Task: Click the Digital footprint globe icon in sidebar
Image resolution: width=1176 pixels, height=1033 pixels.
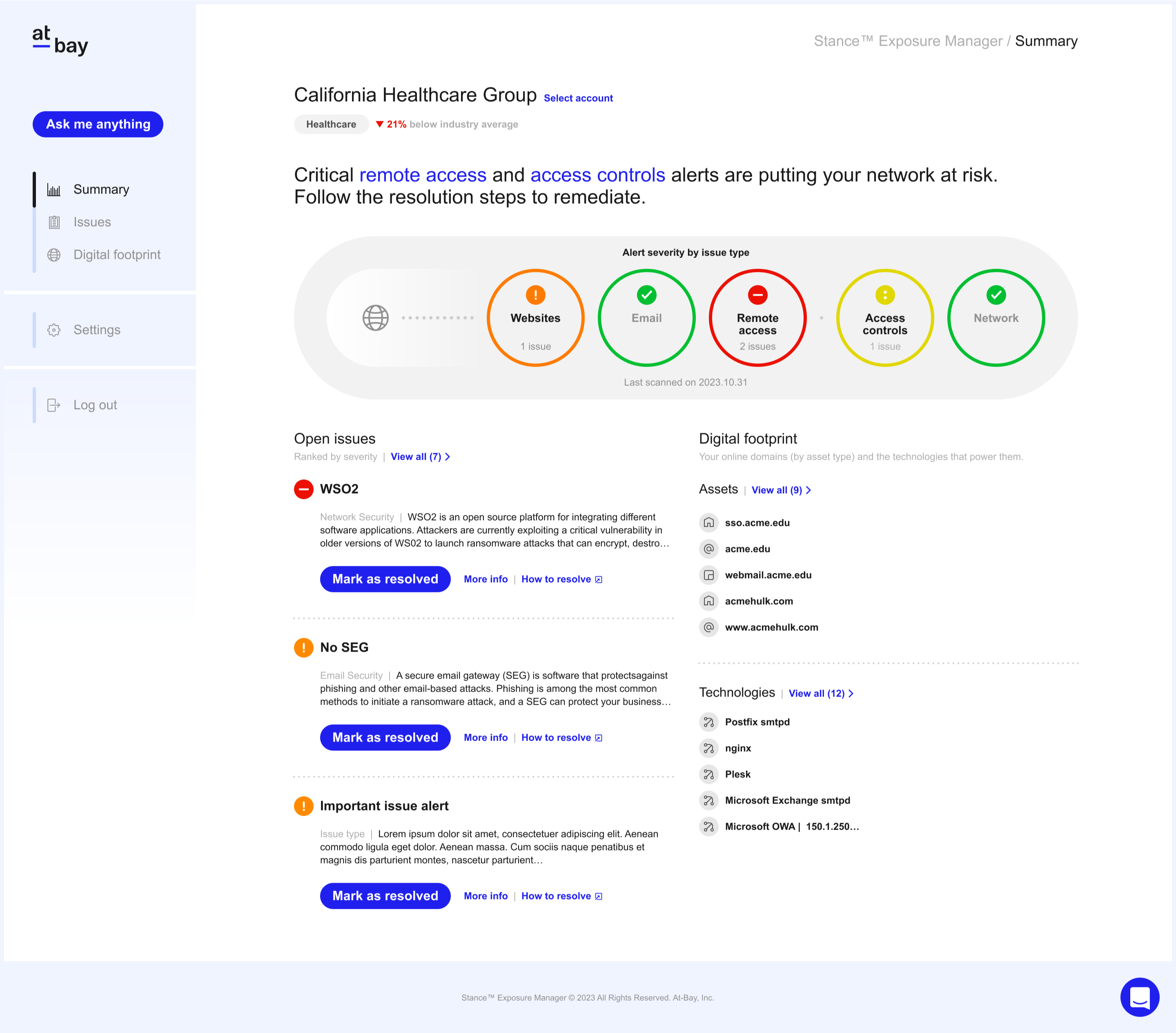Action: coord(54,255)
